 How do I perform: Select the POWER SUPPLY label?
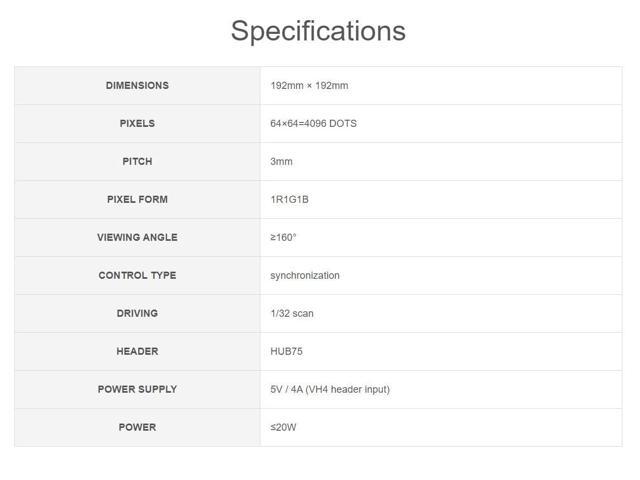[137, 390]
